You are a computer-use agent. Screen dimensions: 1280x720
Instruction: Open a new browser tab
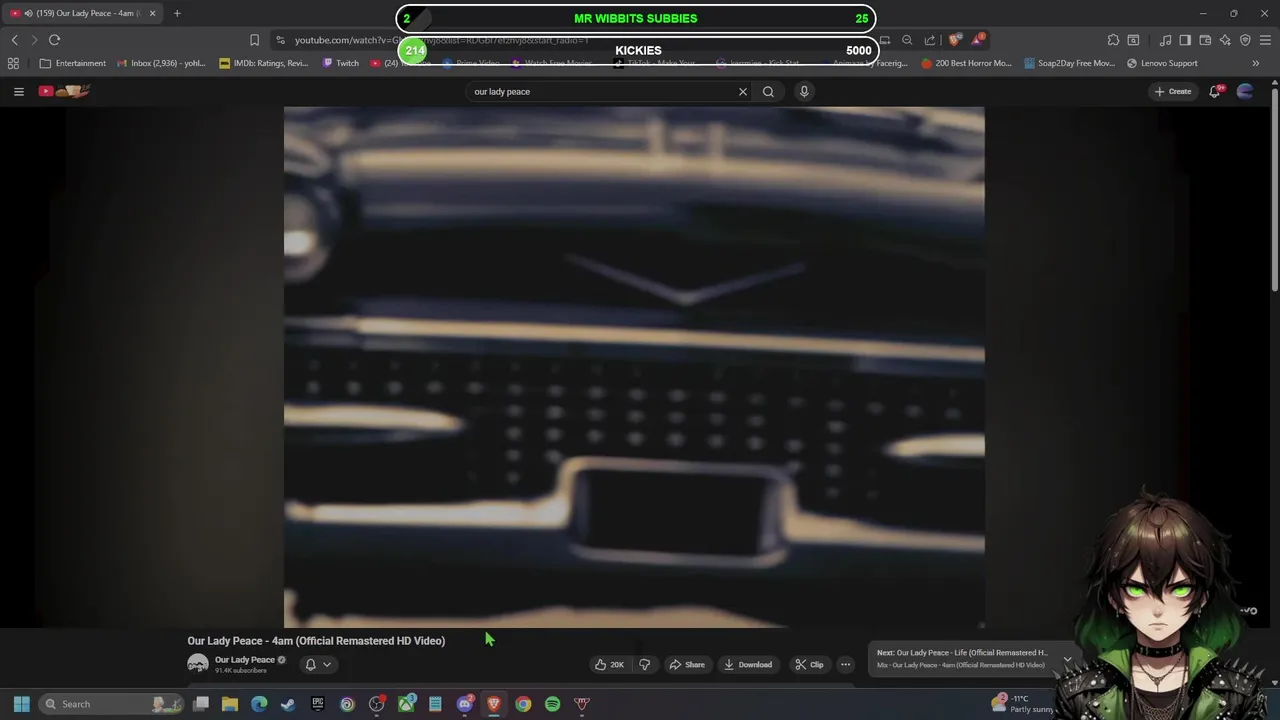click(x=177, y=13)
